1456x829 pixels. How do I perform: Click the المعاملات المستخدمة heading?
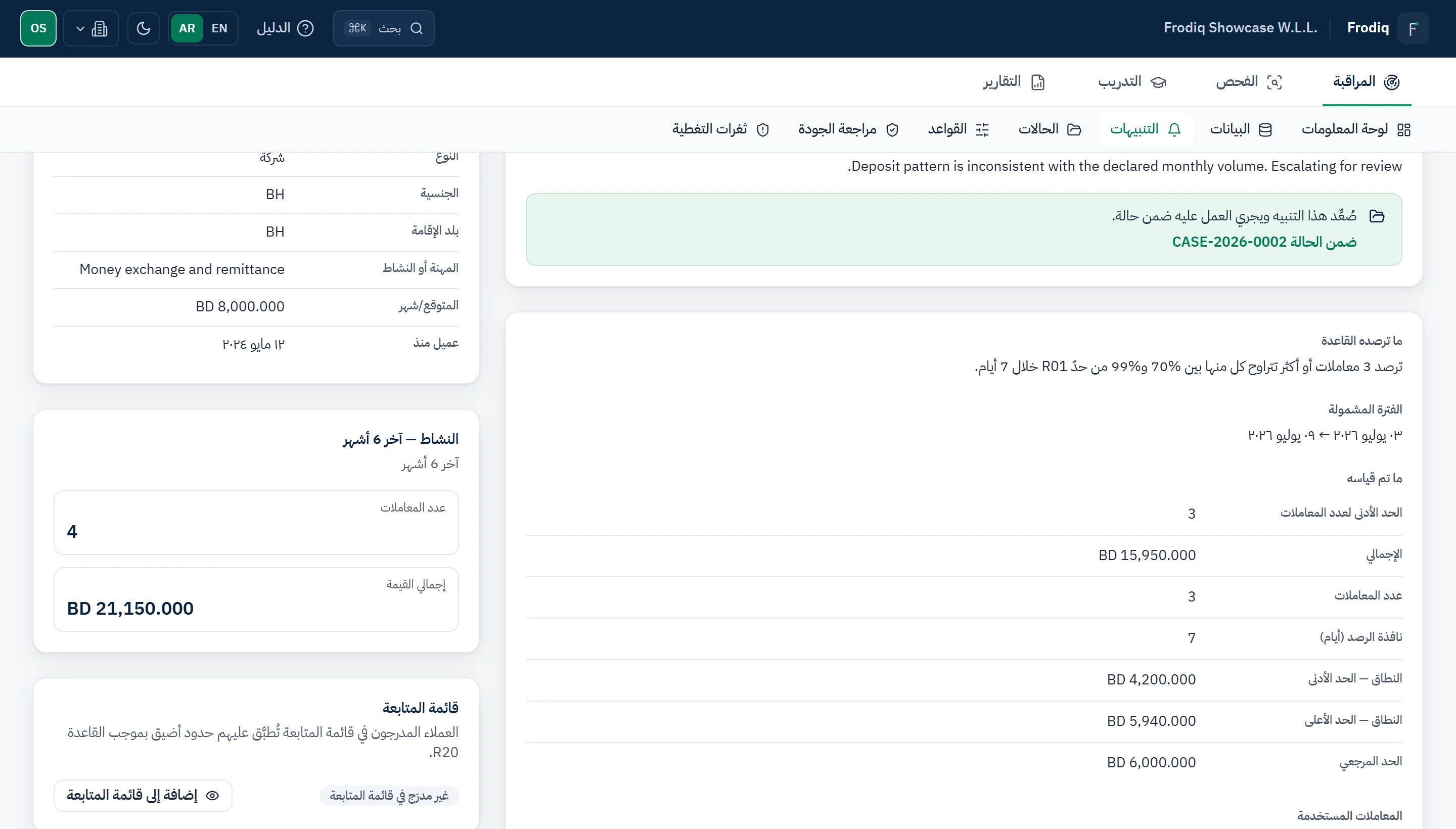(1349, 815)
